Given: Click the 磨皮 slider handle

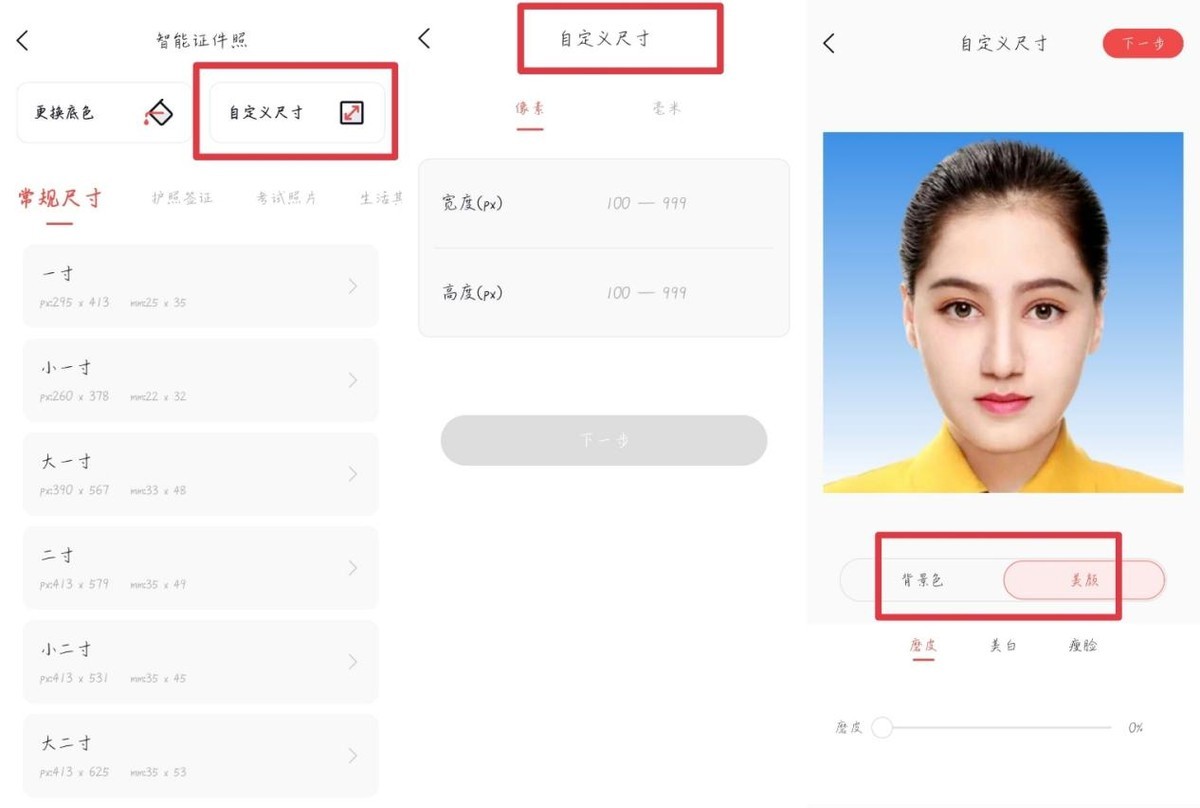Looking at the screenshot, I should click(x=882, y=727).
